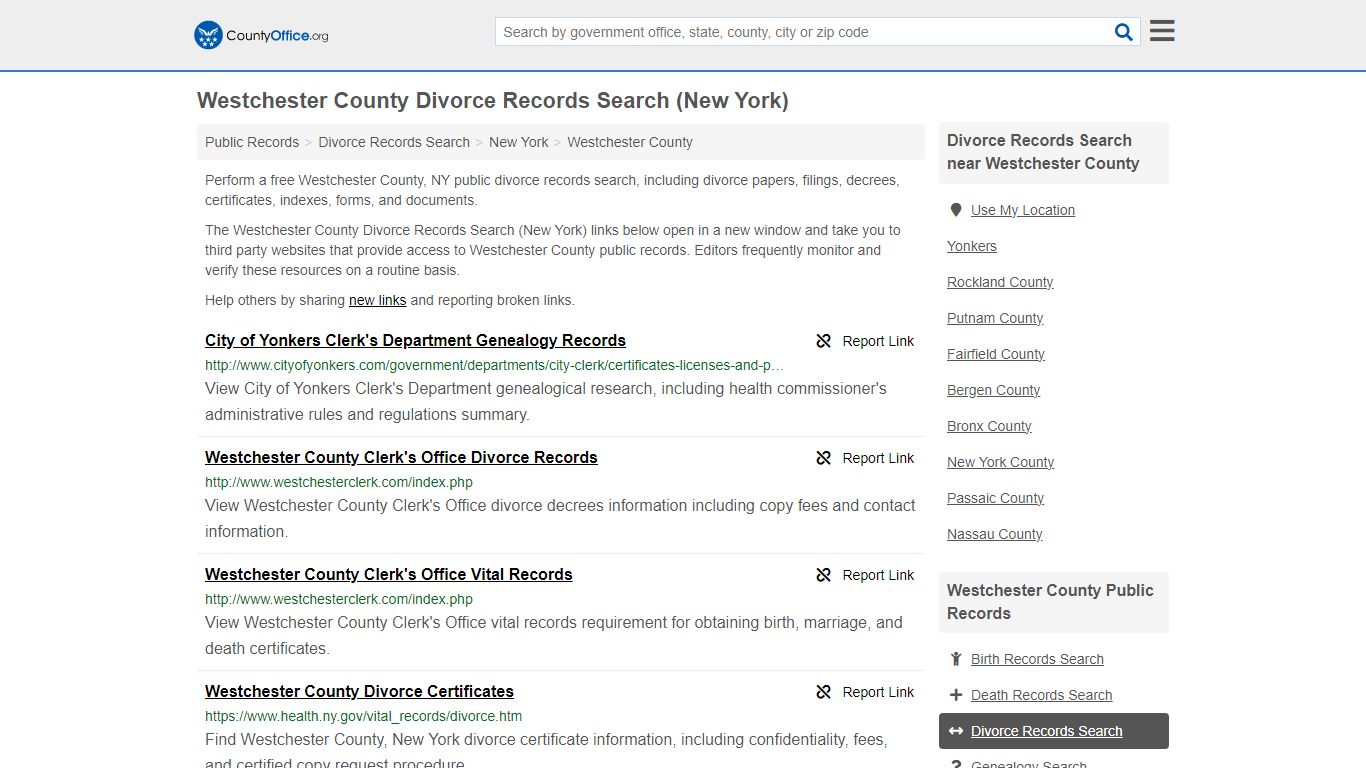Open Bronx County link
1366x768 pixels.
989,426
